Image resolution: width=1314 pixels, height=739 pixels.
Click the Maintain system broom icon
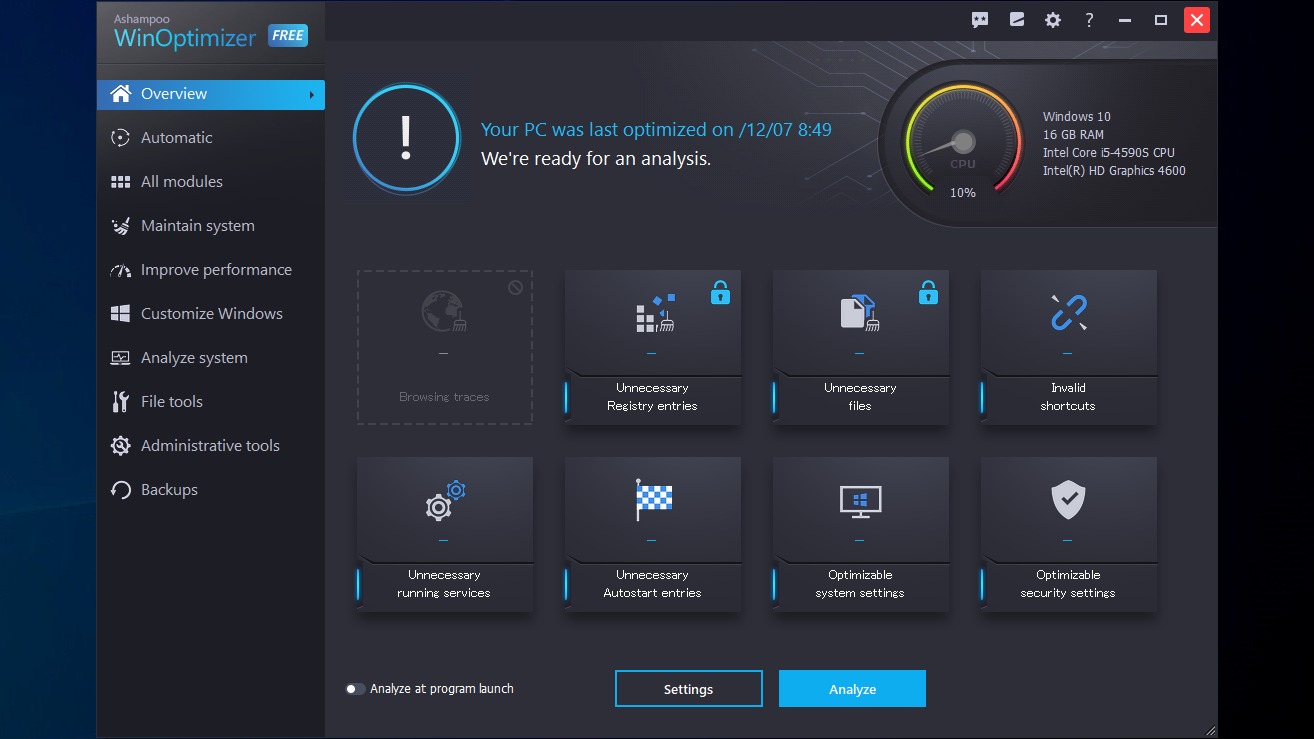(x=121, y=226)
